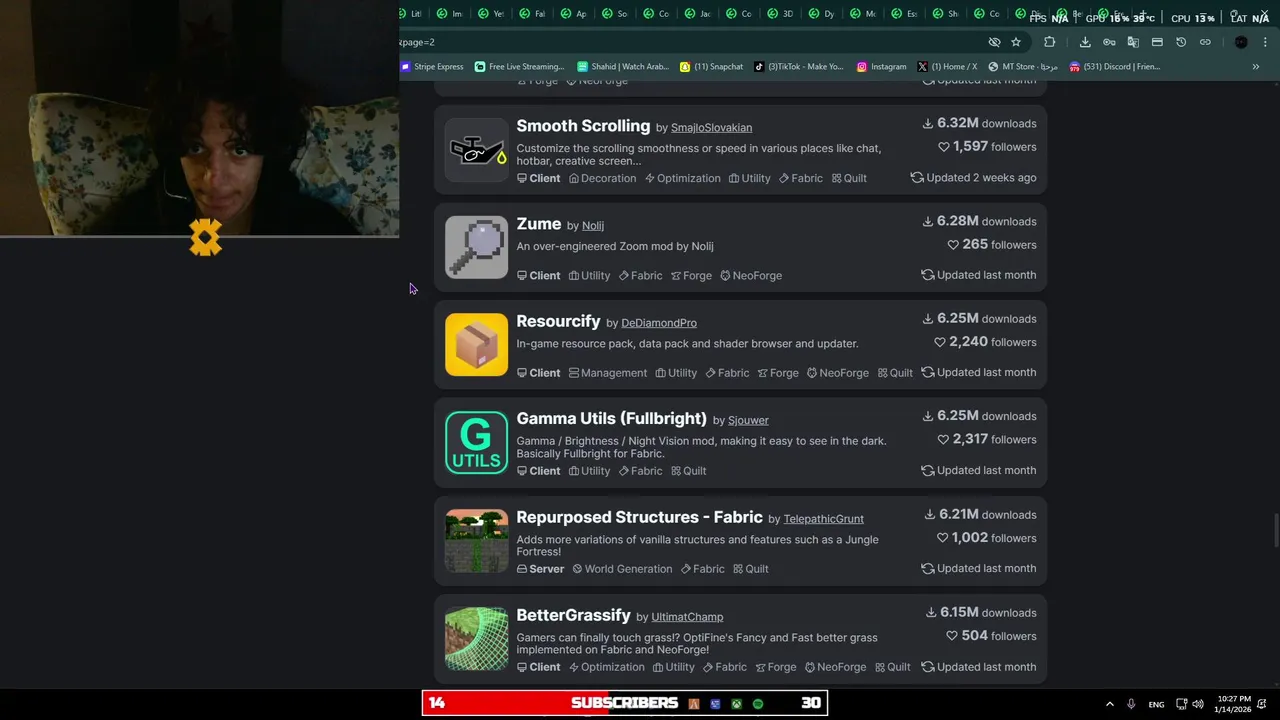Open Repurposed Structures jungle thumbnail
Viewport: 1280px width, 720px height.
476,540
